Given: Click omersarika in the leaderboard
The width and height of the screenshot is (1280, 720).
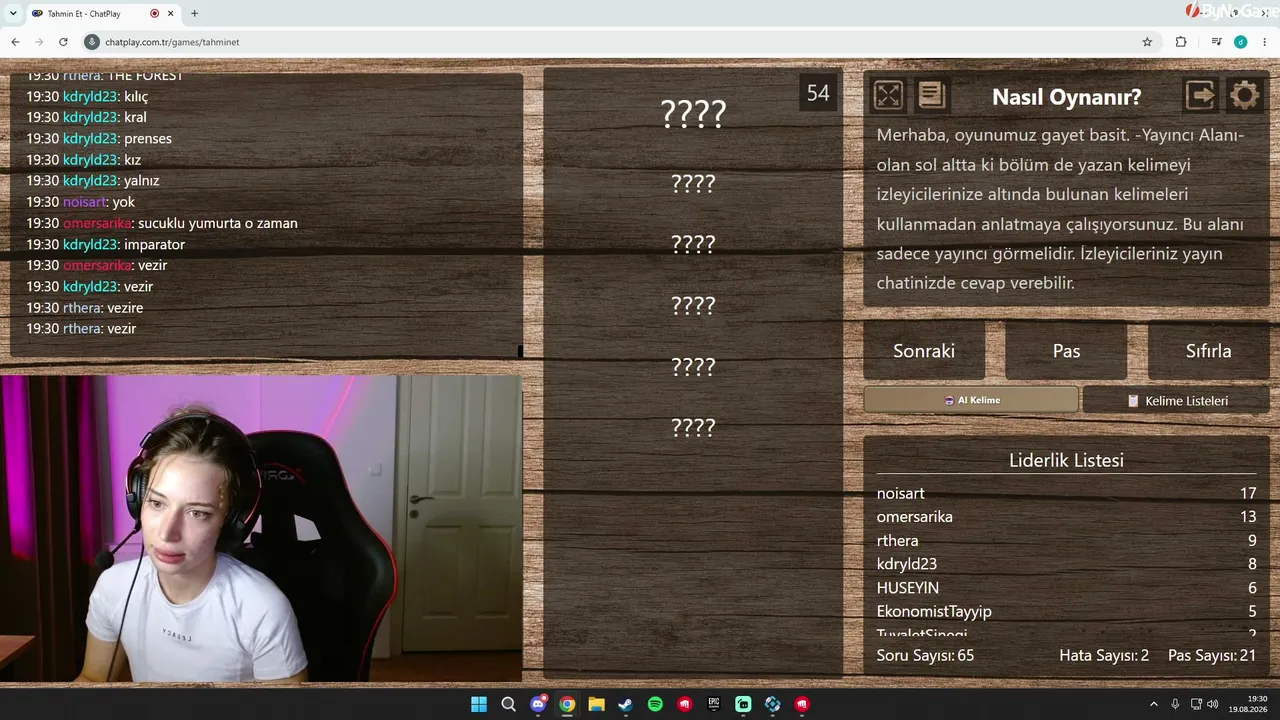Looking at the screenshot, I should [914, 517].
